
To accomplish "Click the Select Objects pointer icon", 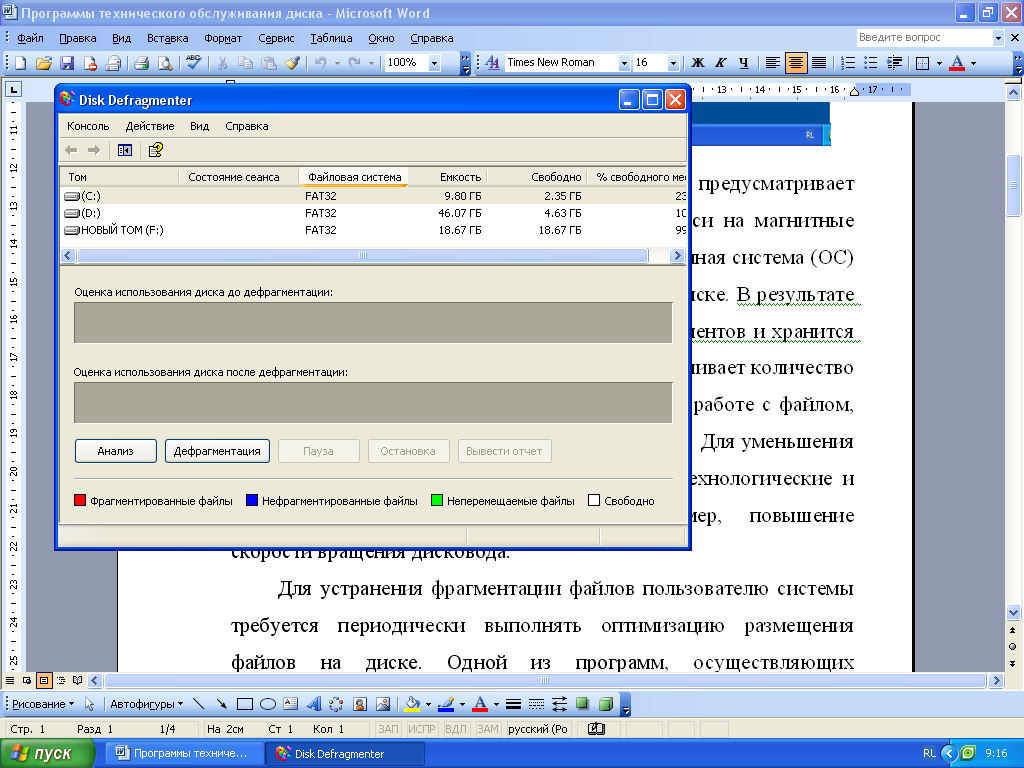I will click(89, 704).
